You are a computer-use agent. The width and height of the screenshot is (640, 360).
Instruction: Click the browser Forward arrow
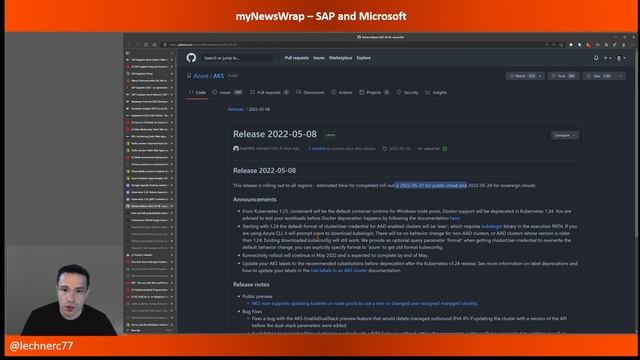137,44
